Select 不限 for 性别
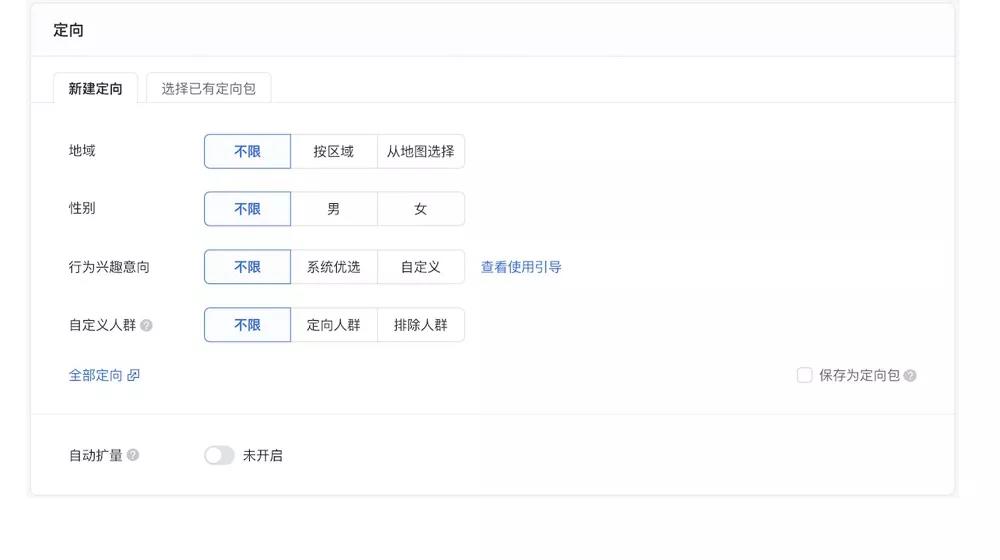 point(247,209)
